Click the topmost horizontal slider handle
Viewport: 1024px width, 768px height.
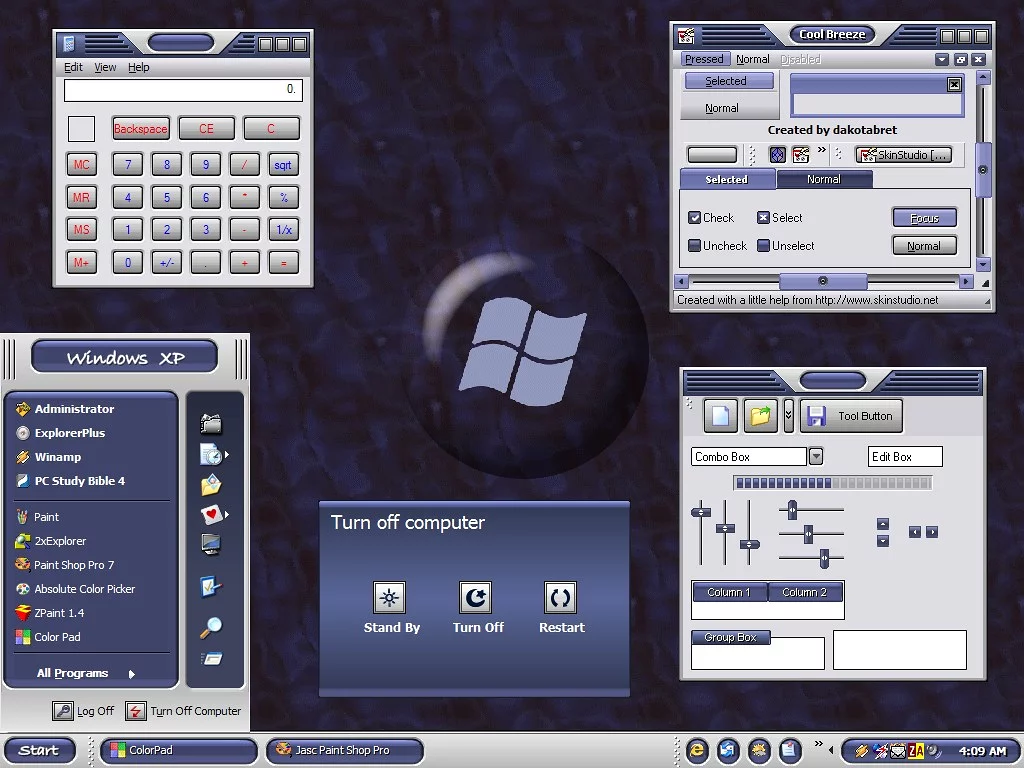tap(792, 509)
